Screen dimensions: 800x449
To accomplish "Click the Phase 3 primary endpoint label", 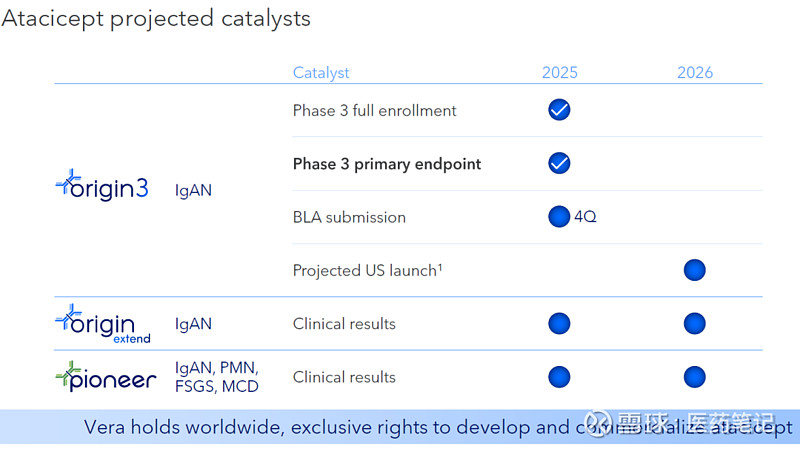I will tap(386, 163).
